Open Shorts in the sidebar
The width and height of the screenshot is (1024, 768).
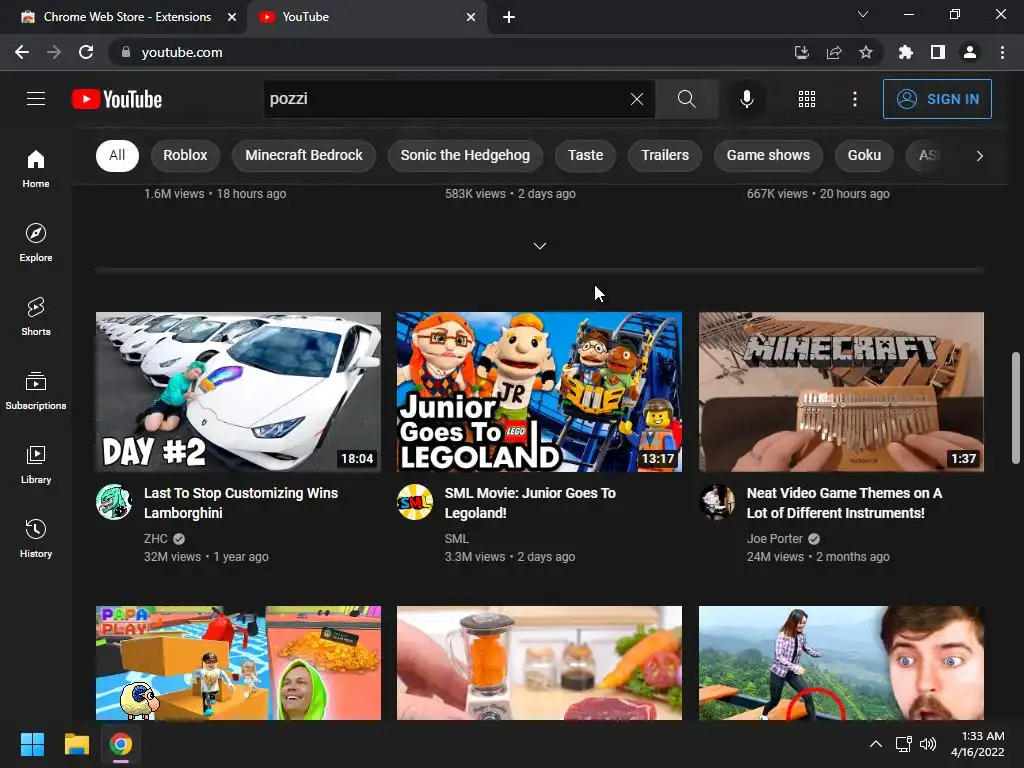point(36,317)
